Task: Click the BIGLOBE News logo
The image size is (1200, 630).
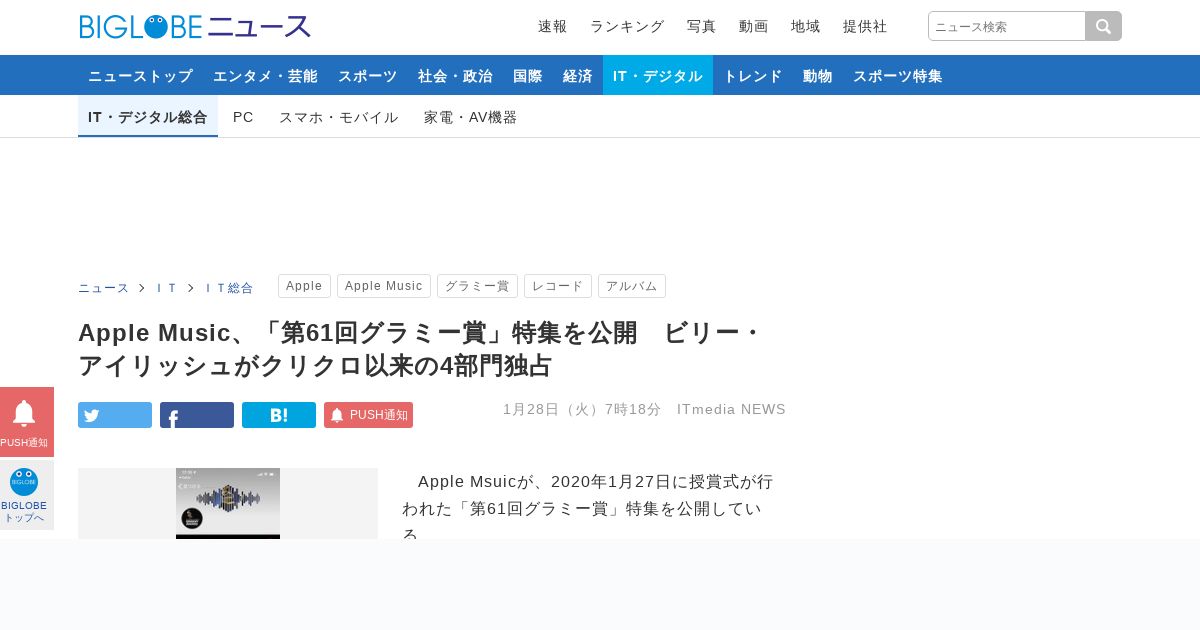Action: tap(195, 27)
